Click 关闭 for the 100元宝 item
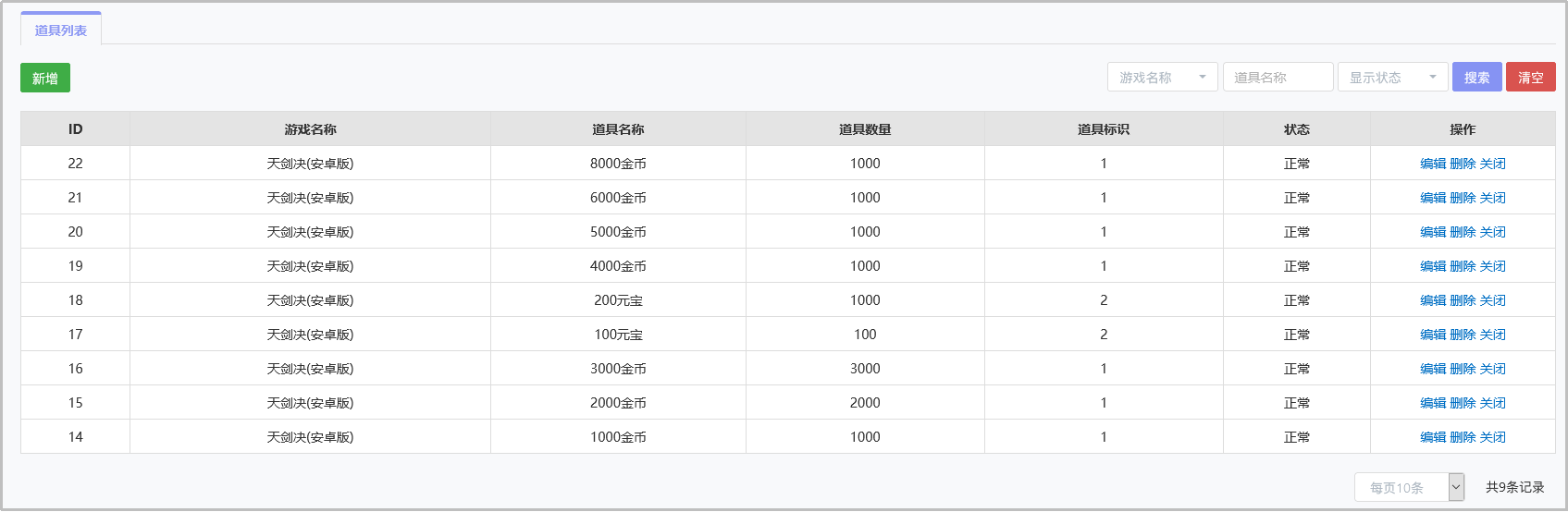 click(1492, 335)
